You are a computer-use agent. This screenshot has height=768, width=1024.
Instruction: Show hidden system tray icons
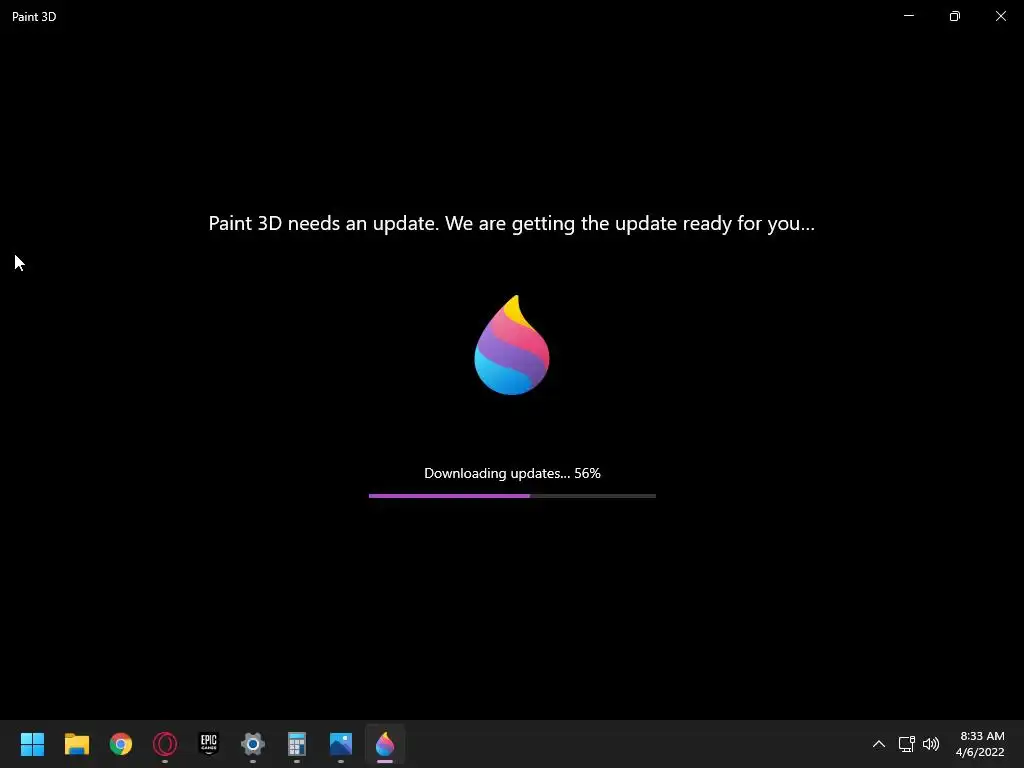point(879,744)
